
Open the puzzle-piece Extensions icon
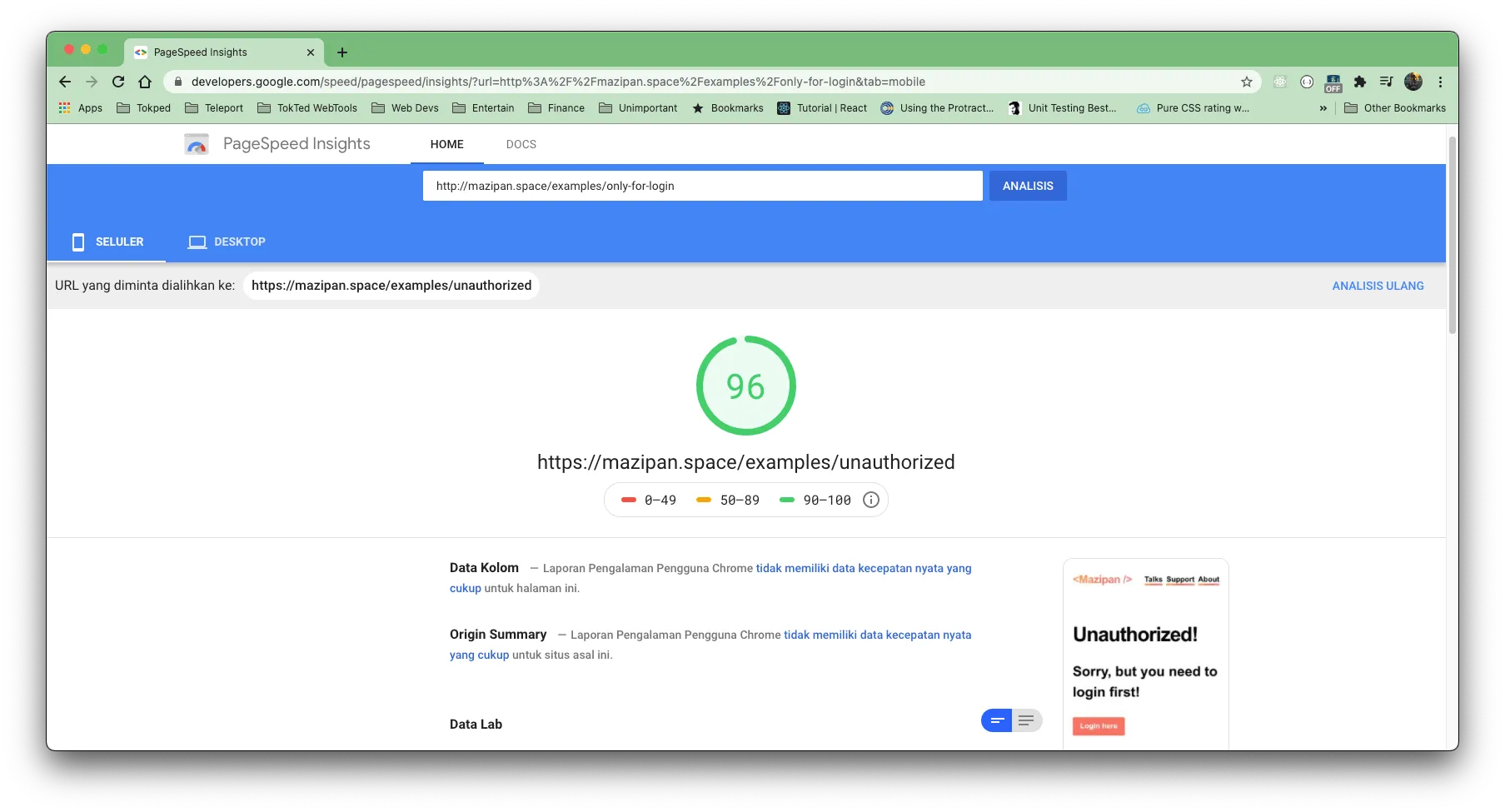[1359, 82]
